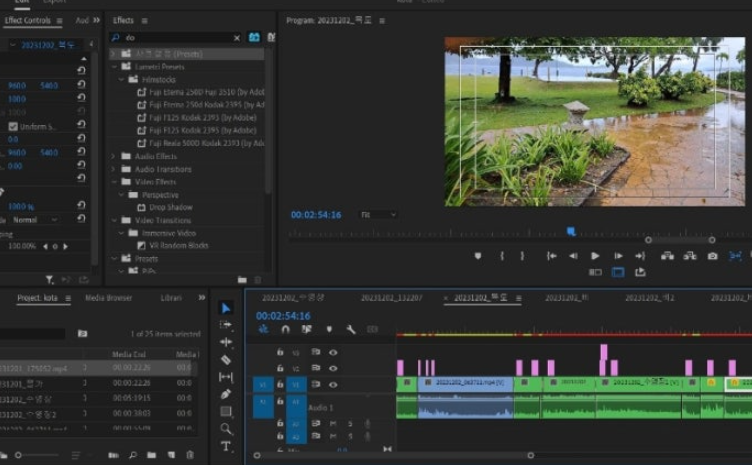Clear the Effects search field

coord(237,38)
